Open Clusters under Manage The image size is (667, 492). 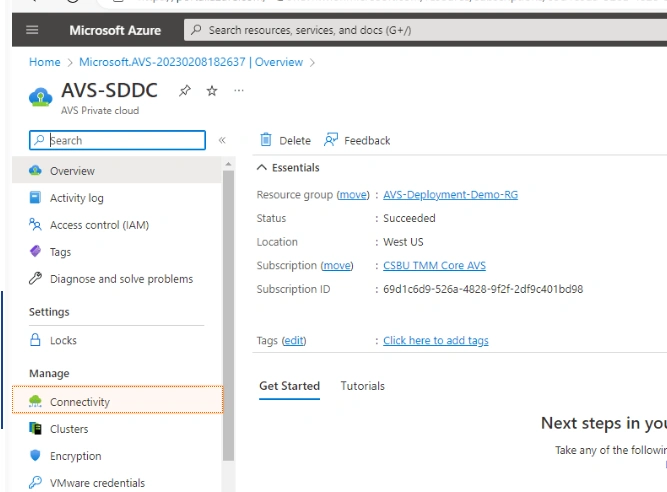pyautogui.click(x=117, y=428)
